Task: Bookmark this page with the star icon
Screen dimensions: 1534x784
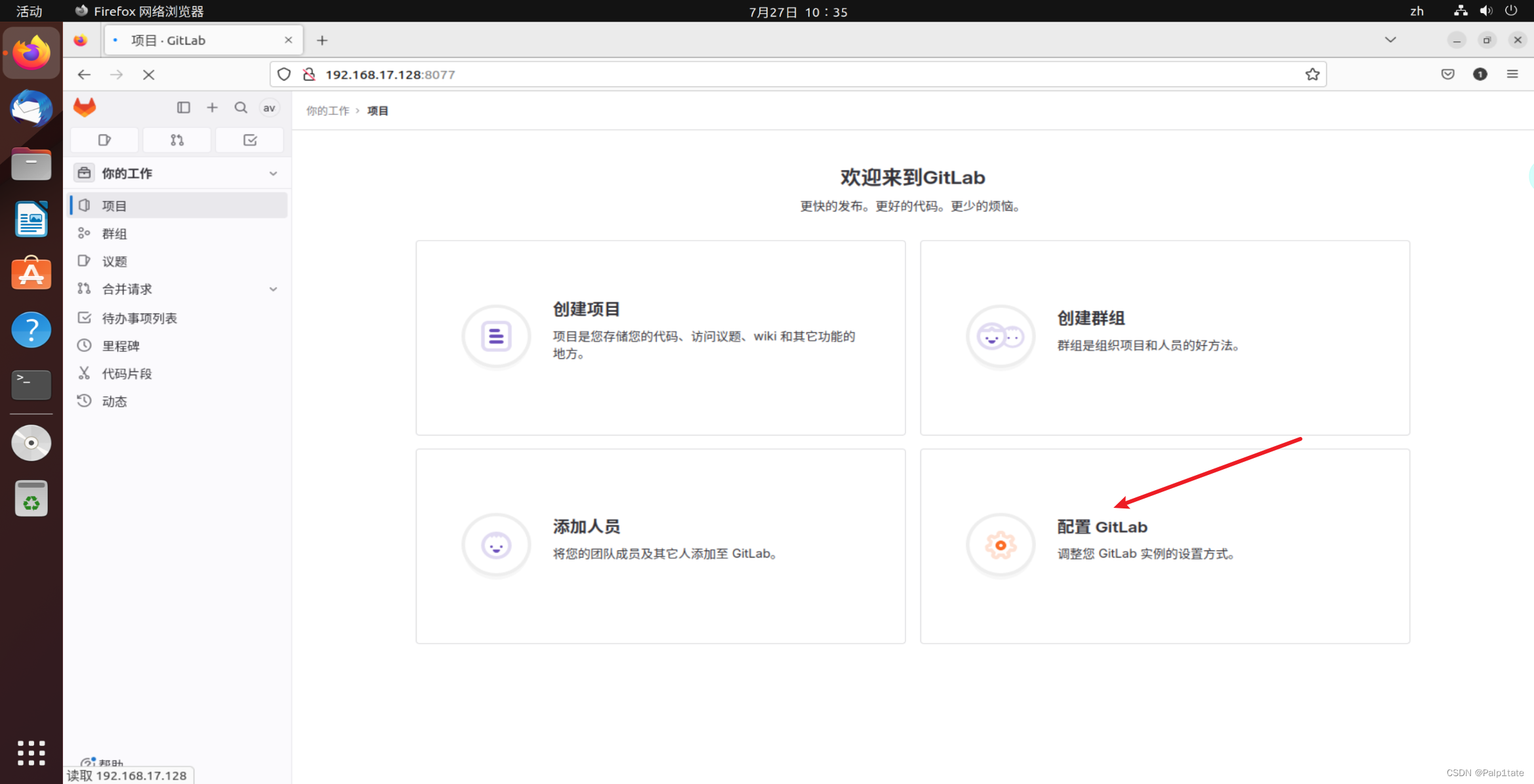Action: [1312, 75]
